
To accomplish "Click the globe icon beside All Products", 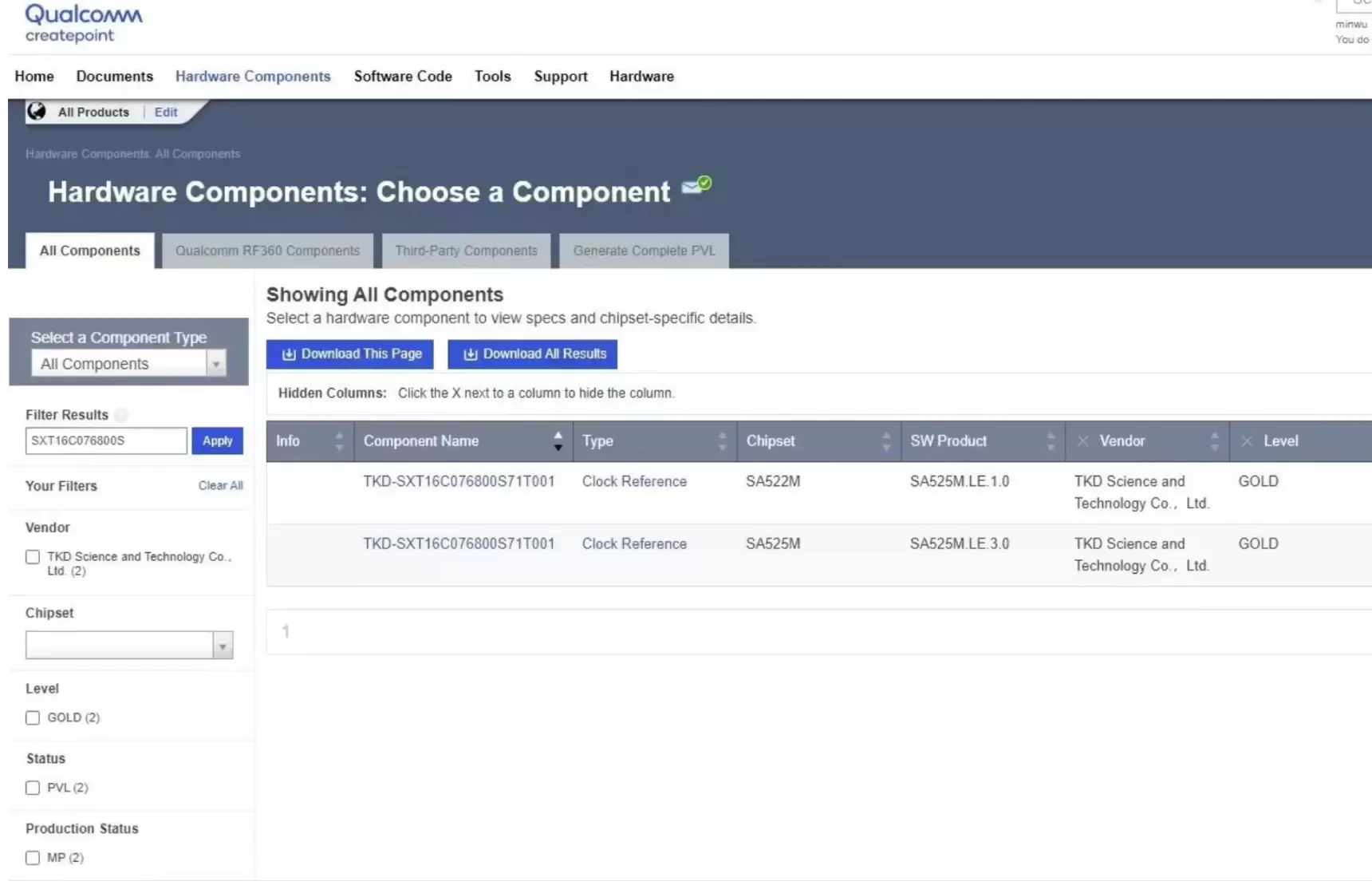I will 37,111.
